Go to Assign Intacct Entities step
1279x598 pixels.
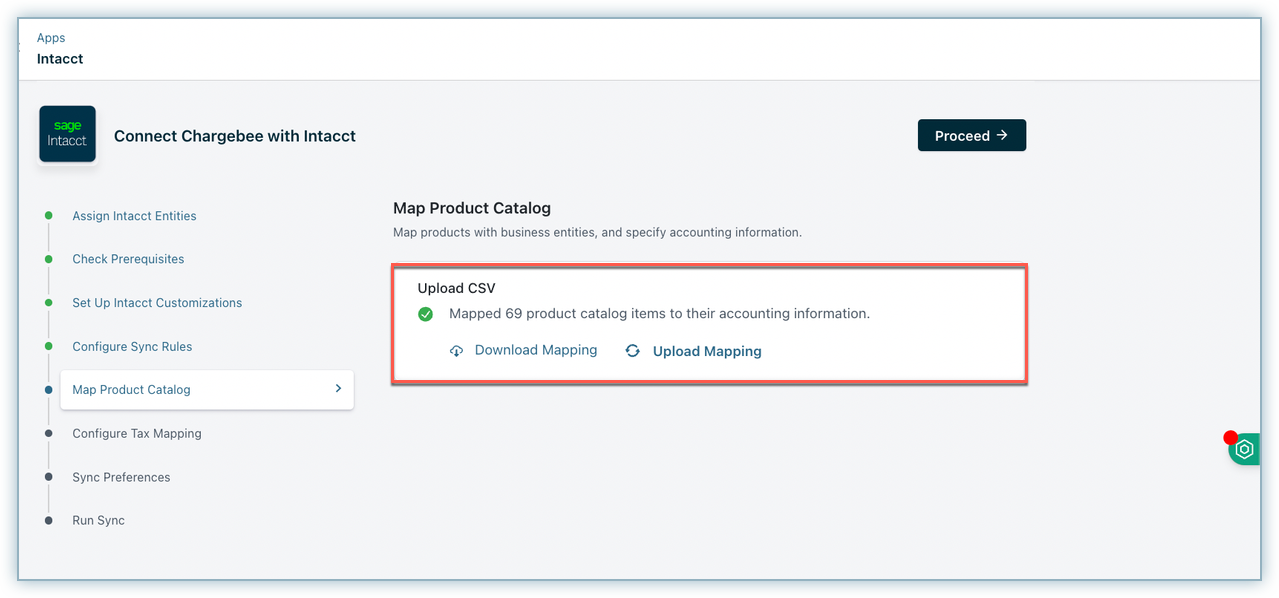pos(134,216)
